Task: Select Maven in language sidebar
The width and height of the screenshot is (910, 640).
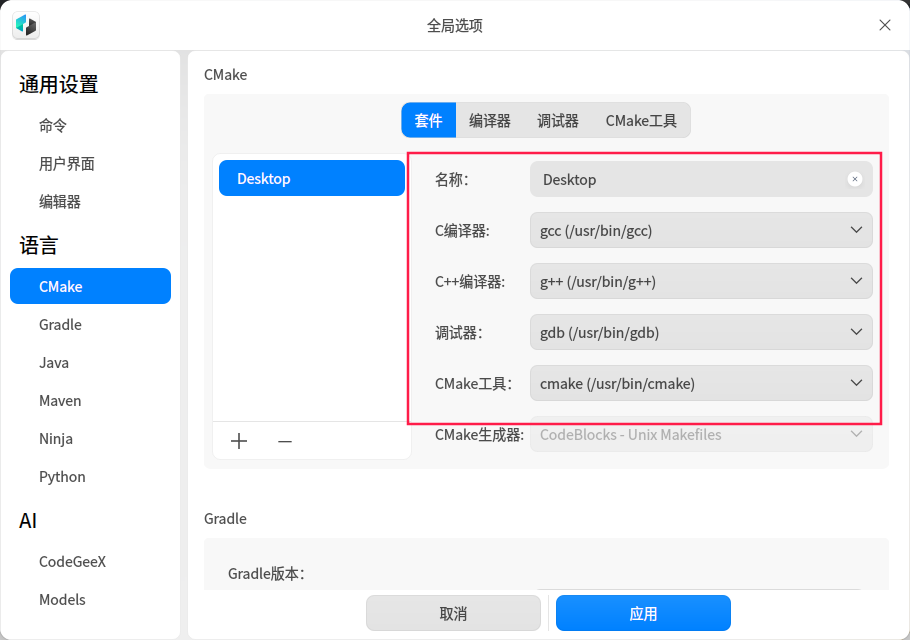Action: 91,400
